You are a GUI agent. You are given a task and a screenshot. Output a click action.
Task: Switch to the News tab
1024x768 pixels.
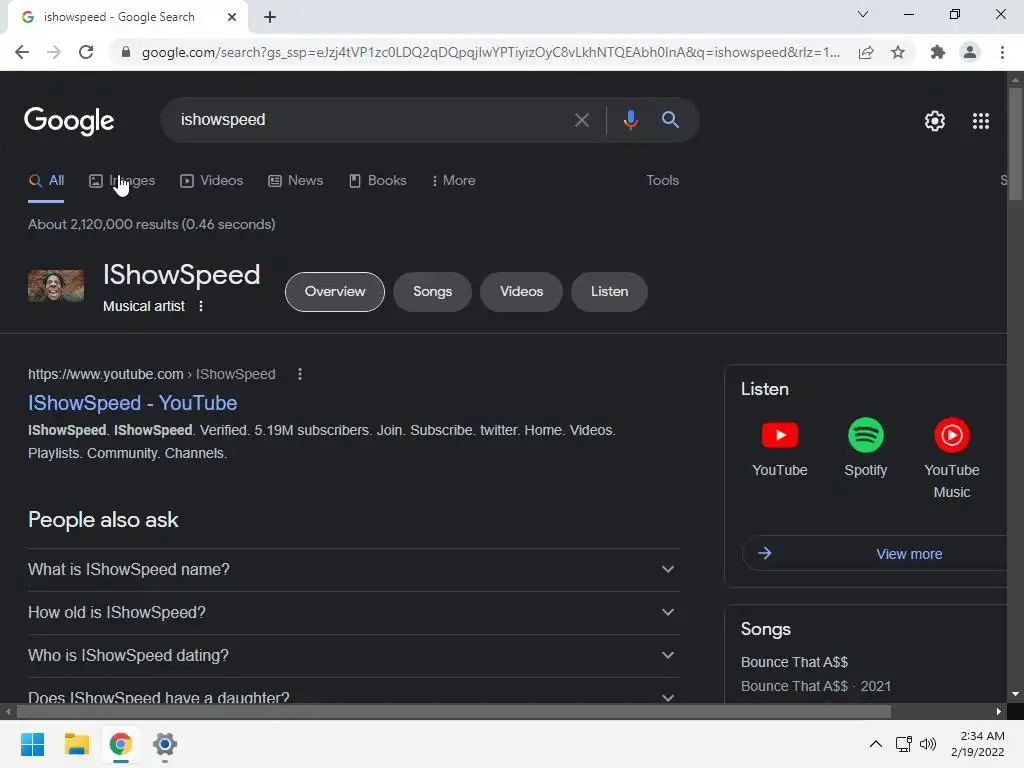(295, 181)
